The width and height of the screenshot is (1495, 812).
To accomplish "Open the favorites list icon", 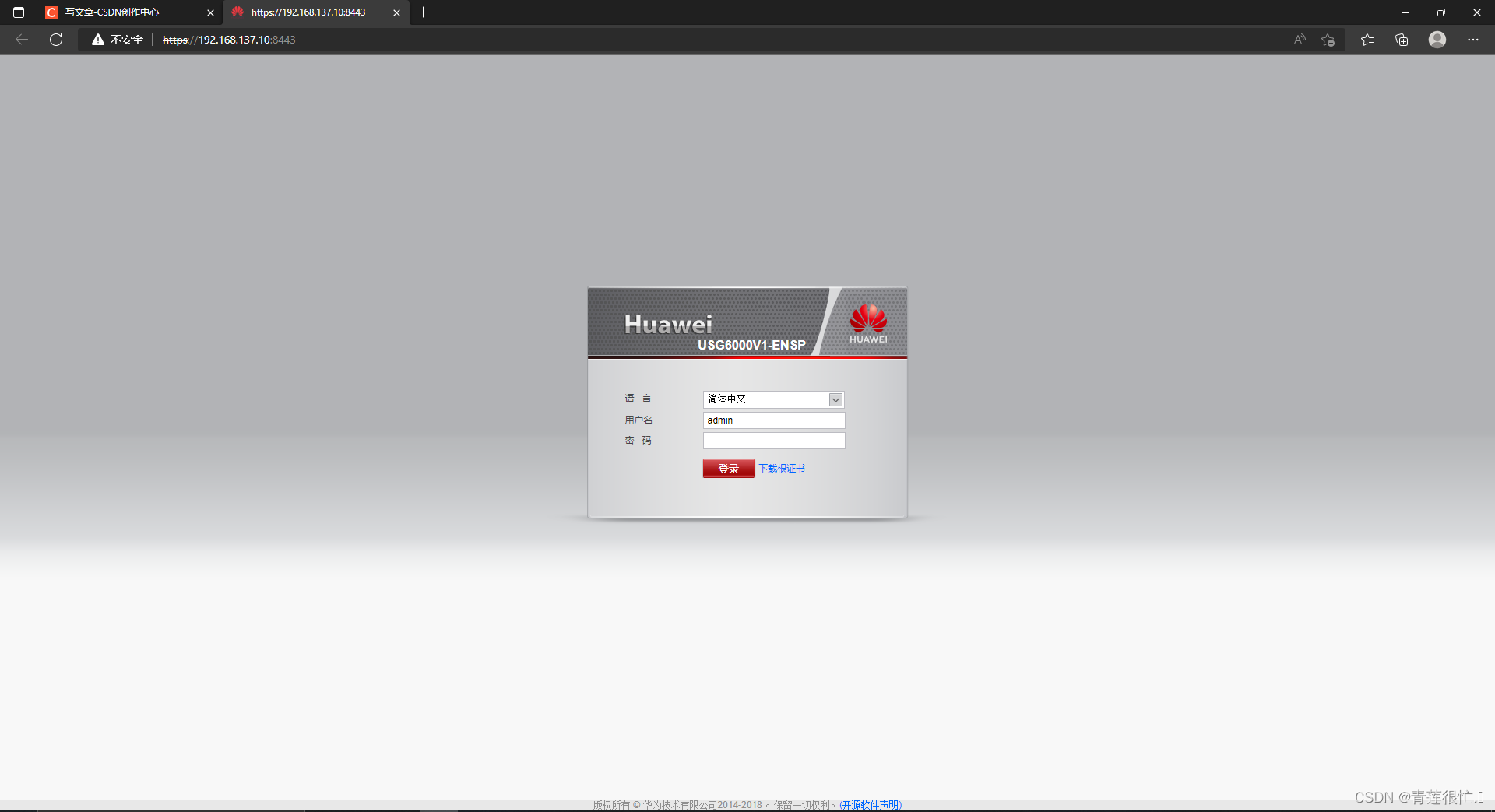I will point(1367,40).
